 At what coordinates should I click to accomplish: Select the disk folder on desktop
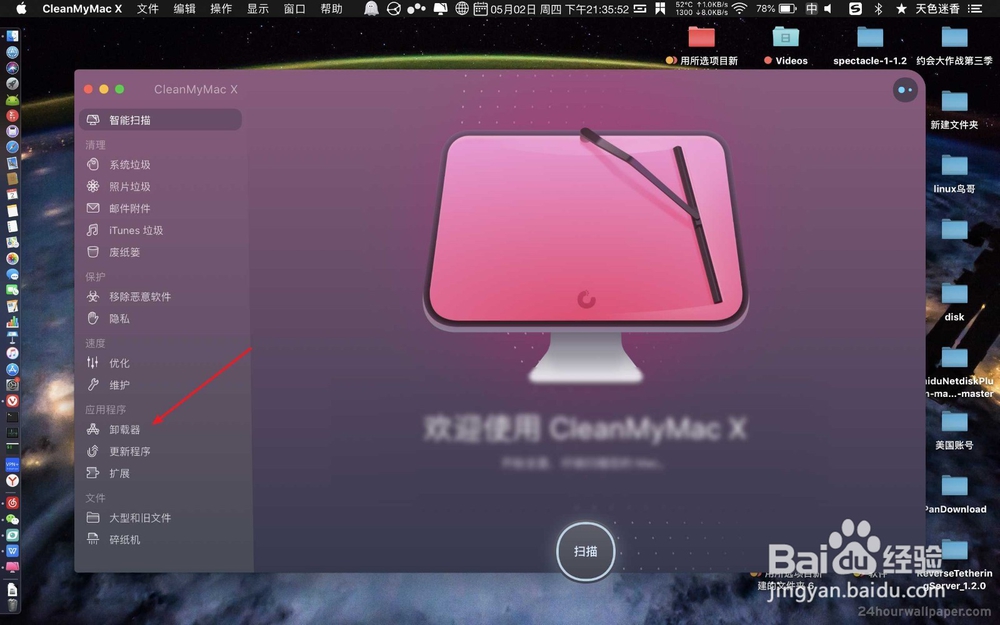coord(954,301)
